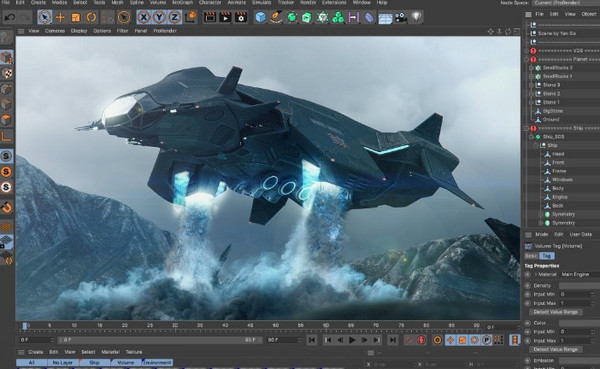Collapse the Ship group separator
The width and height of the screenshot is (600, 369).
(527, 128)
